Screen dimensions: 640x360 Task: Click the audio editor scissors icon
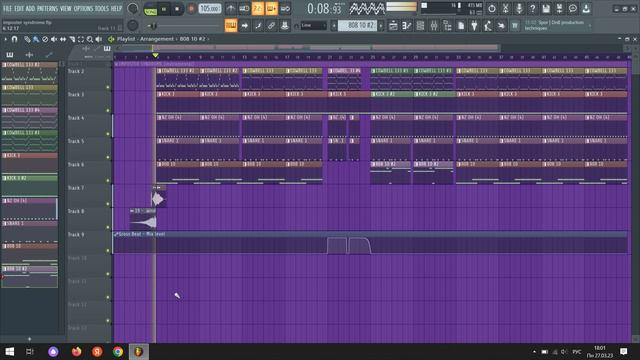click(505, 9)
